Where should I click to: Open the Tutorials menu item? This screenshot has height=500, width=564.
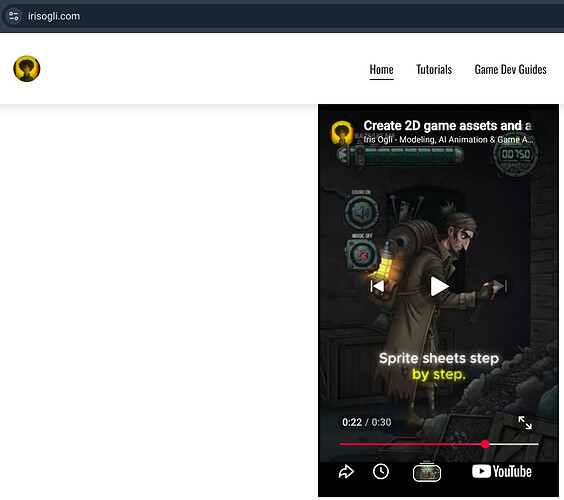click(x=434, y=69)
